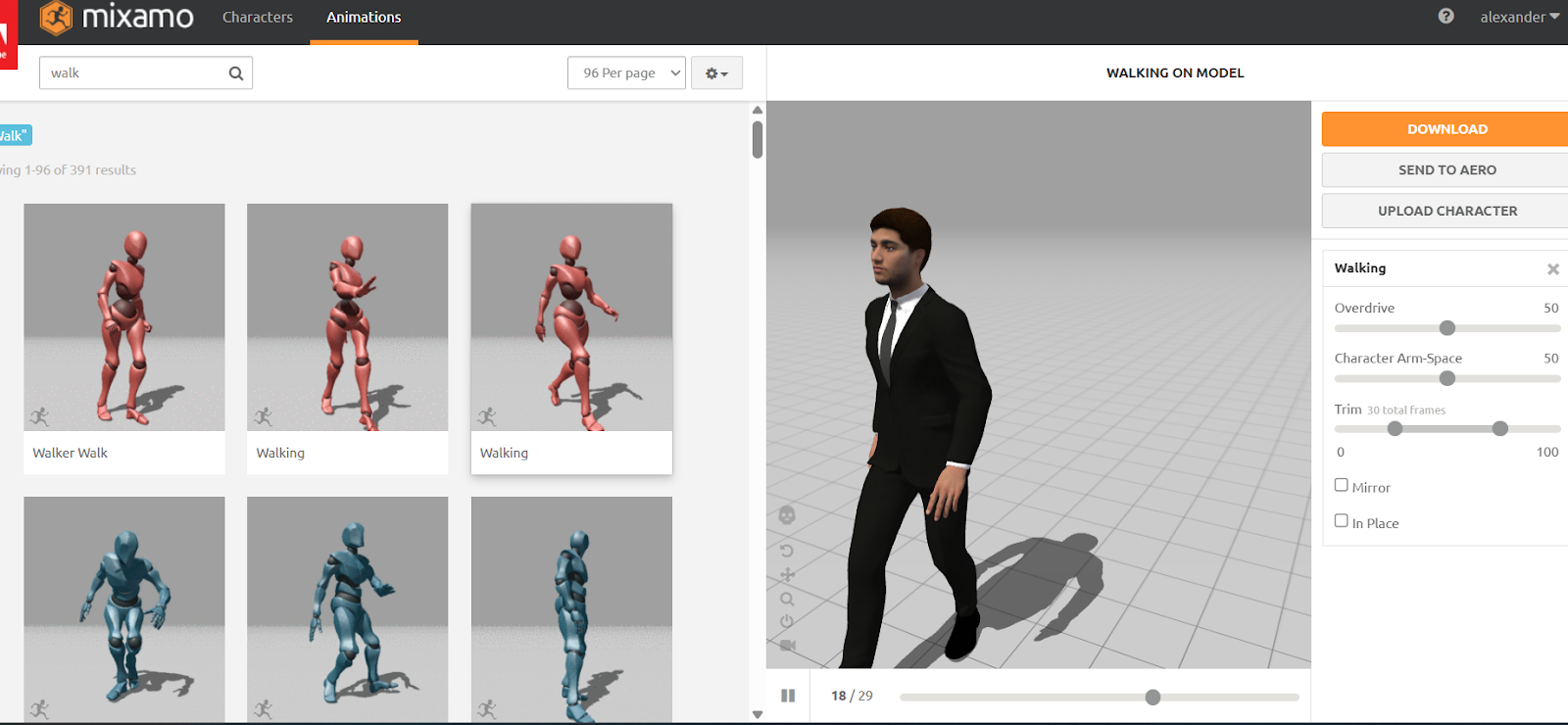Expand the alexander account menu
This screenshot has height=725, width=1568.
pos(1519,17)
